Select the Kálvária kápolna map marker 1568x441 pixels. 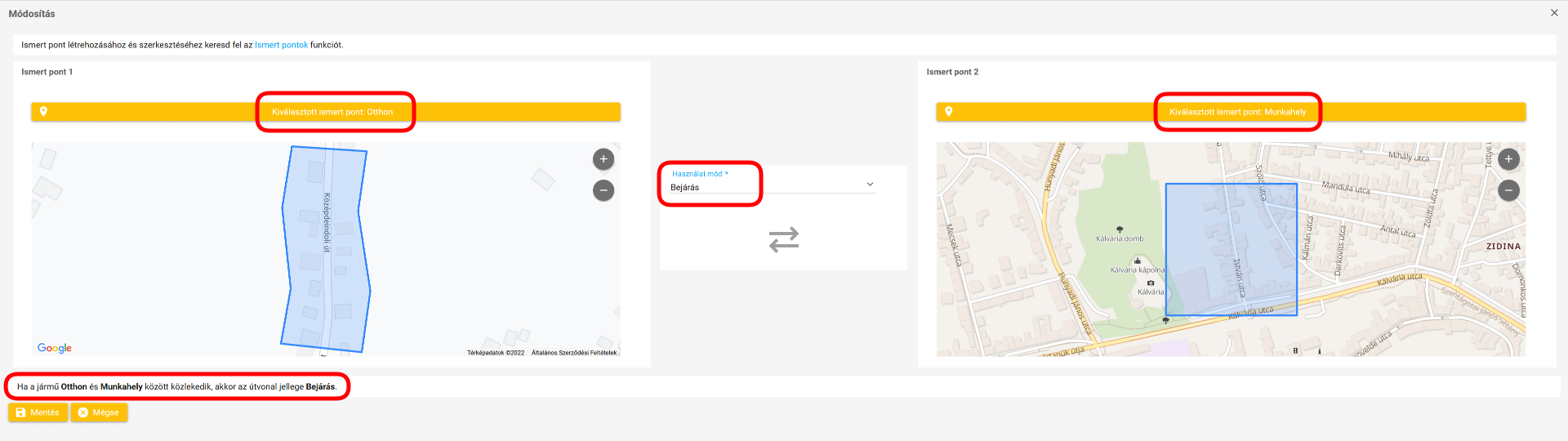click(x=1137, y=261)
